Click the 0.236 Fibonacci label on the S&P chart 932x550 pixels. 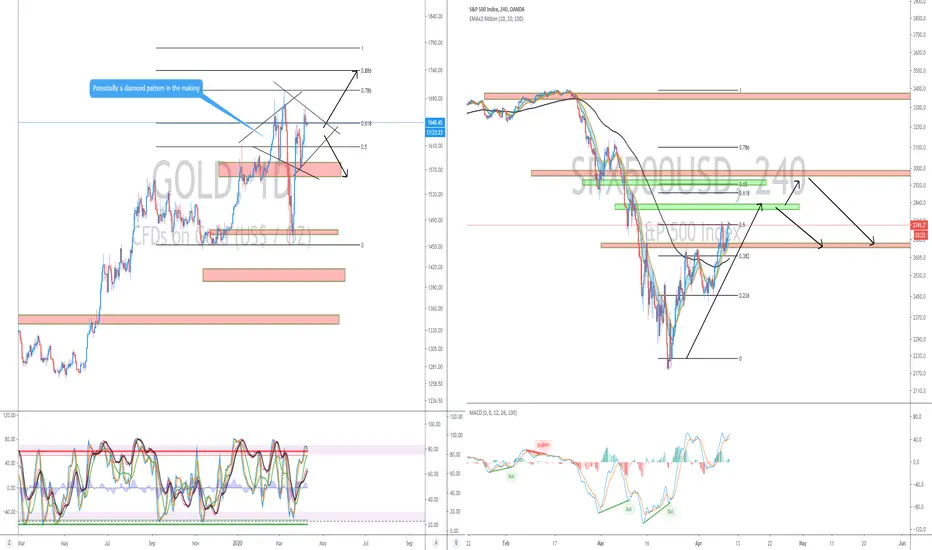coord(744,296)
